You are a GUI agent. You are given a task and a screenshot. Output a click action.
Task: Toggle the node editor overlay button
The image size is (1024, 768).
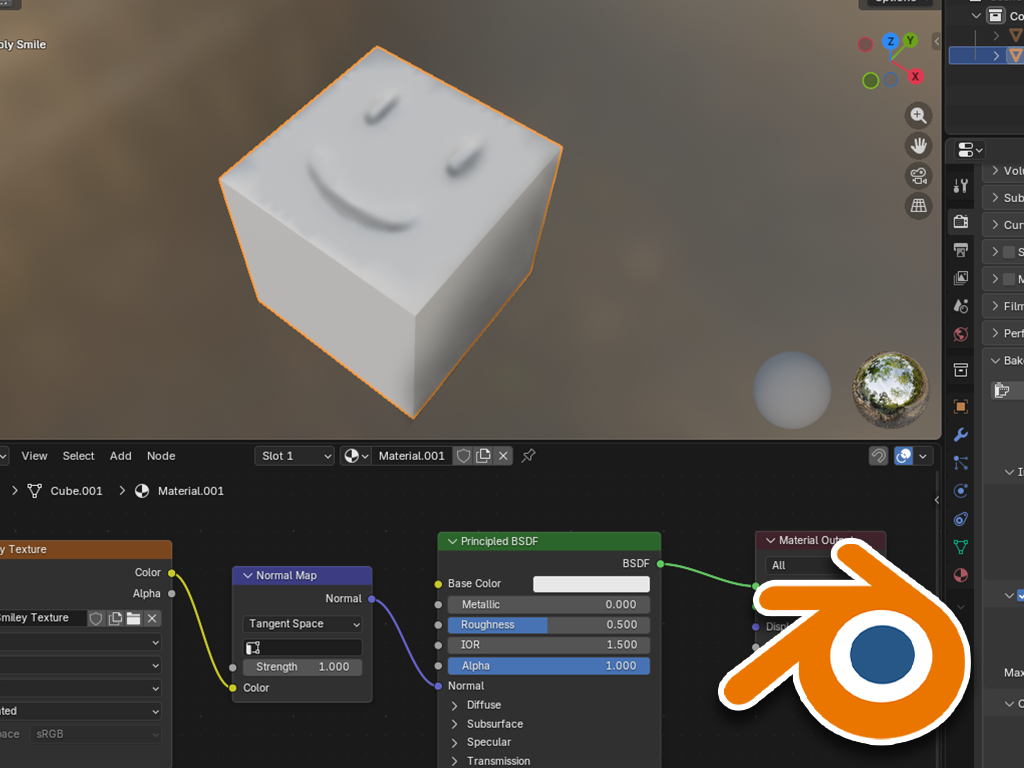pos(904,456)
